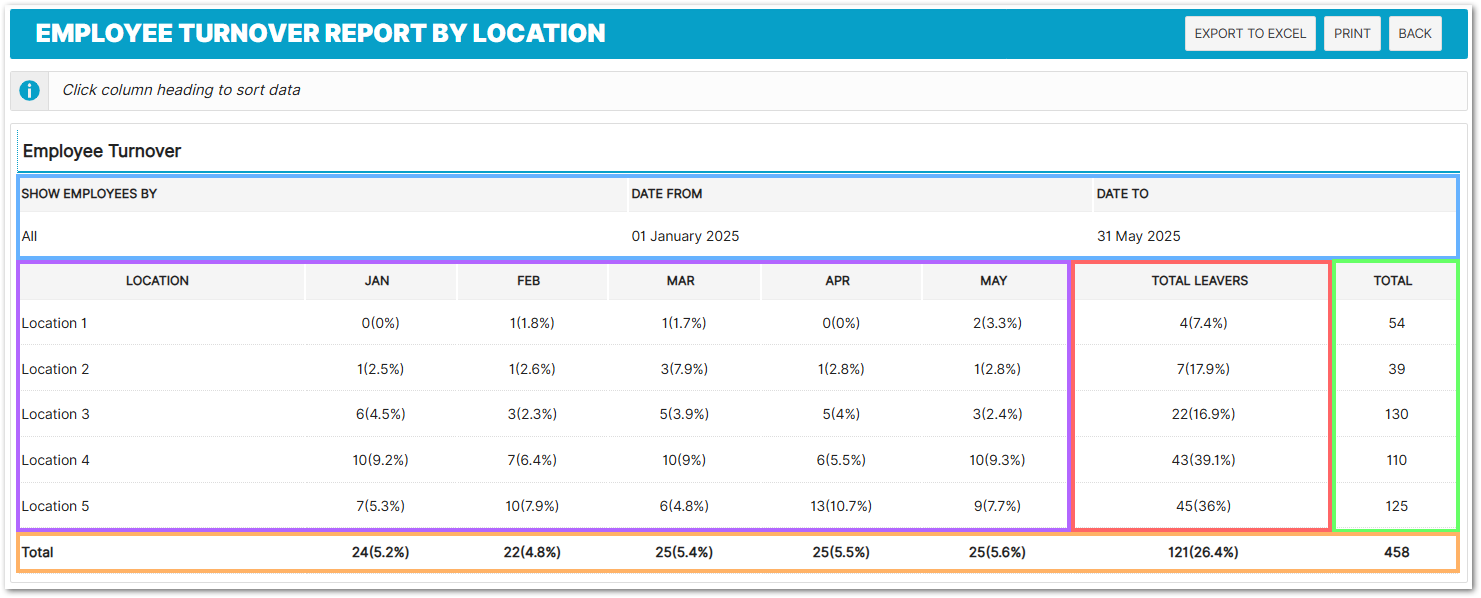Viewport: 1481px width, 598px height.
Task: Click the Print button
Action: coord(1352,33)
